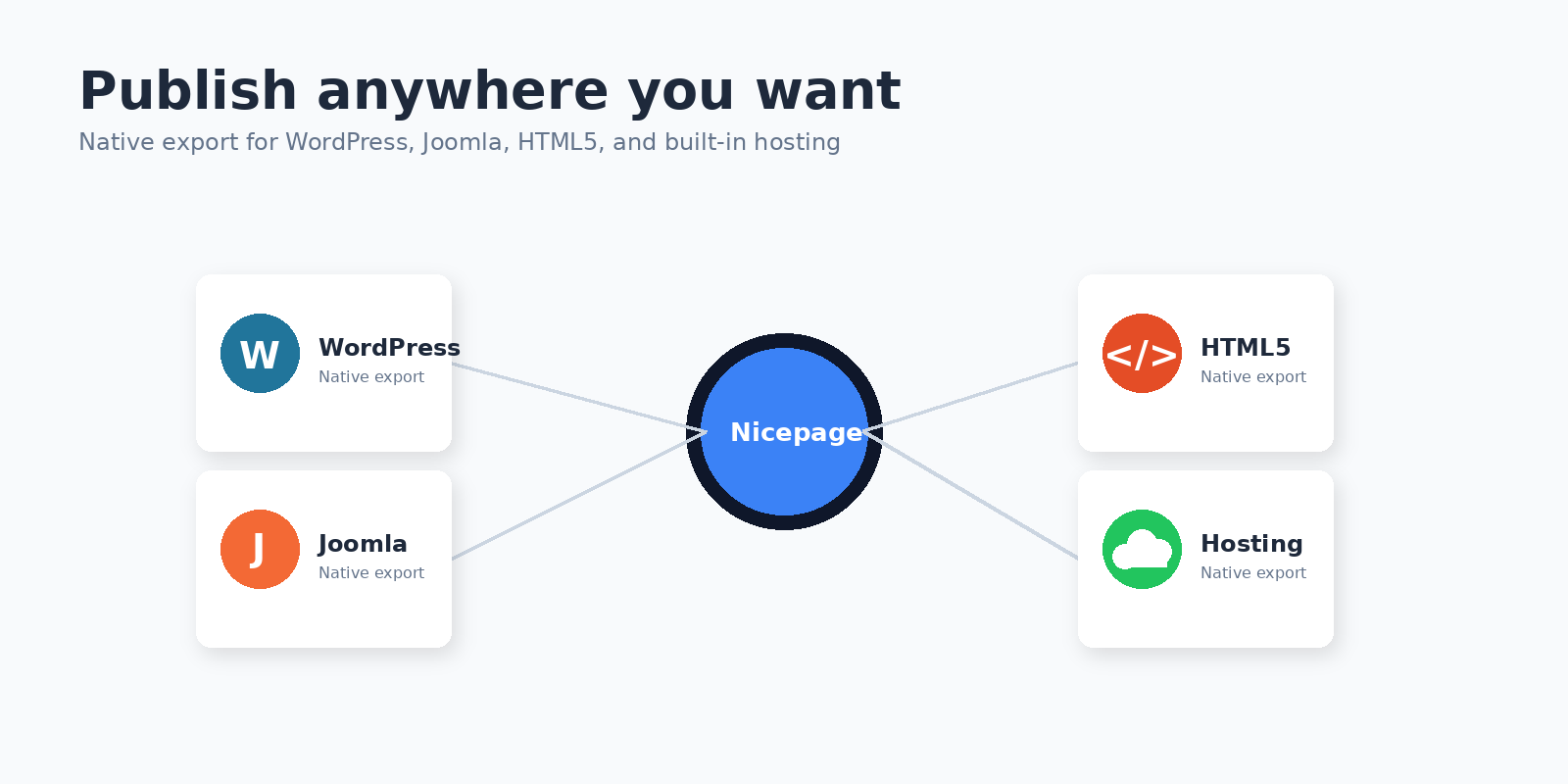Select the Hosting card title
This screenshot has height=784, width=1568.
1251,544
